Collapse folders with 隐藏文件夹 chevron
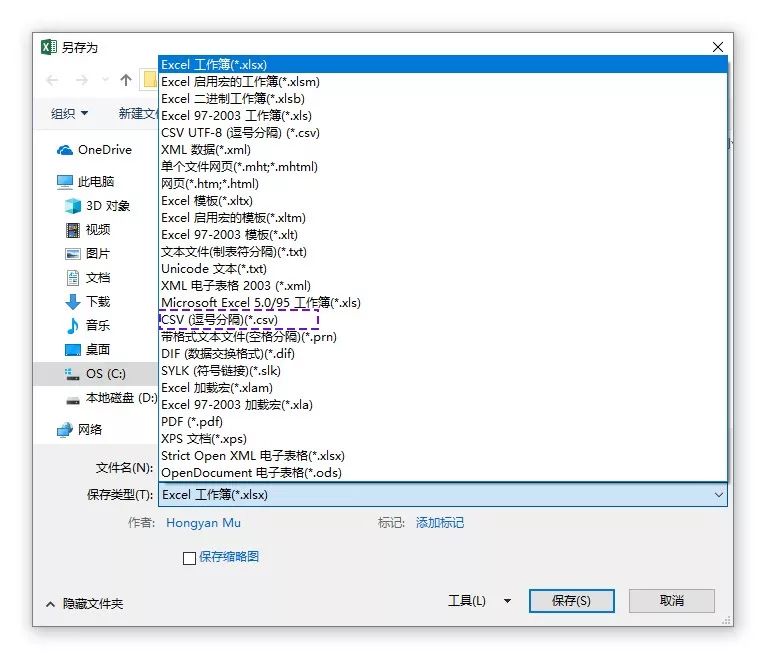The image size is (766, 665). pyautogui.click(x=50, y=604)
